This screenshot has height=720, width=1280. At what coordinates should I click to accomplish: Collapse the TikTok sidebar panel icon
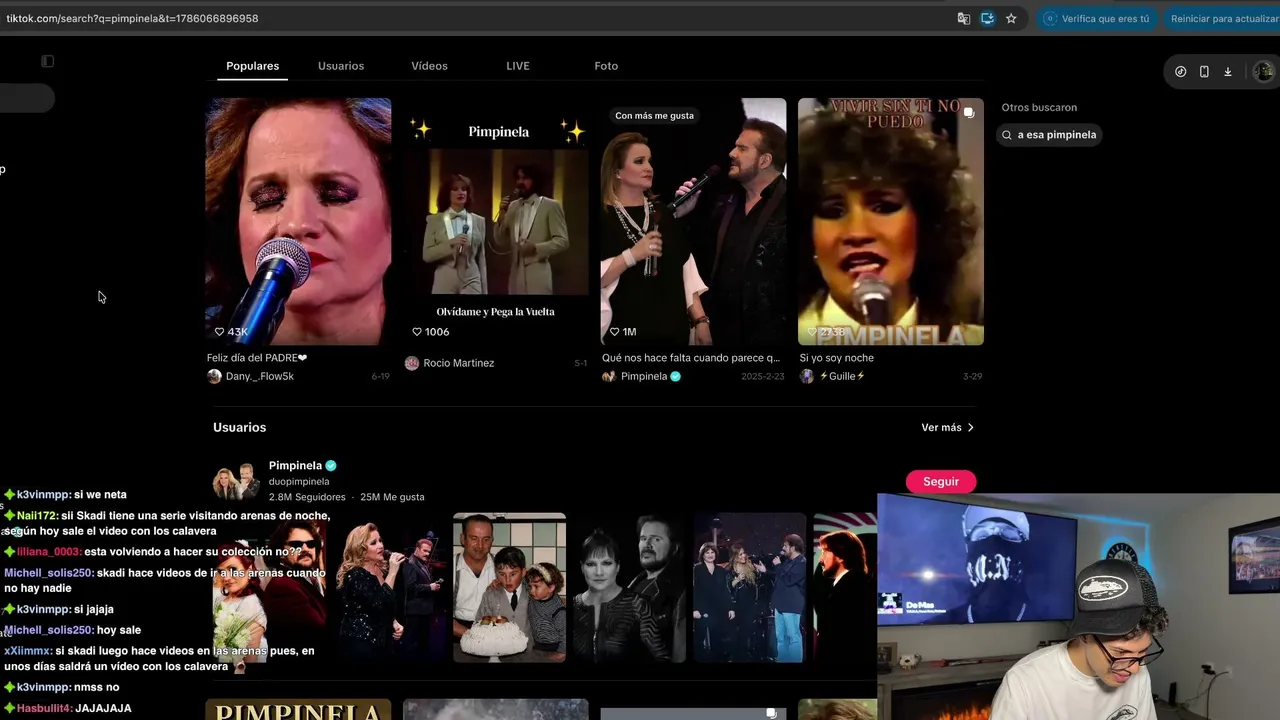point(47,61)
